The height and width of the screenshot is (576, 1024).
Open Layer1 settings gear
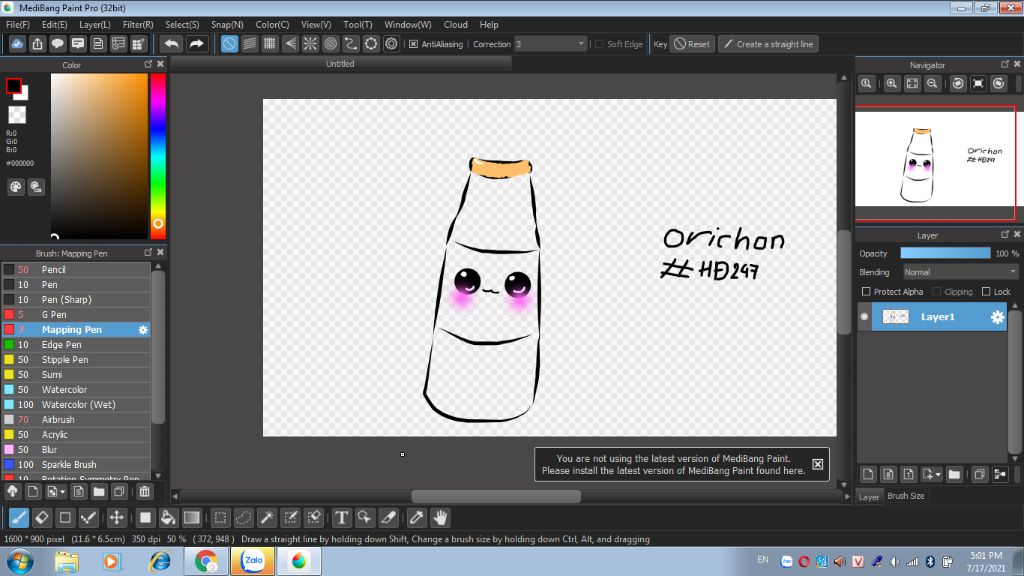tap(997, 317)
